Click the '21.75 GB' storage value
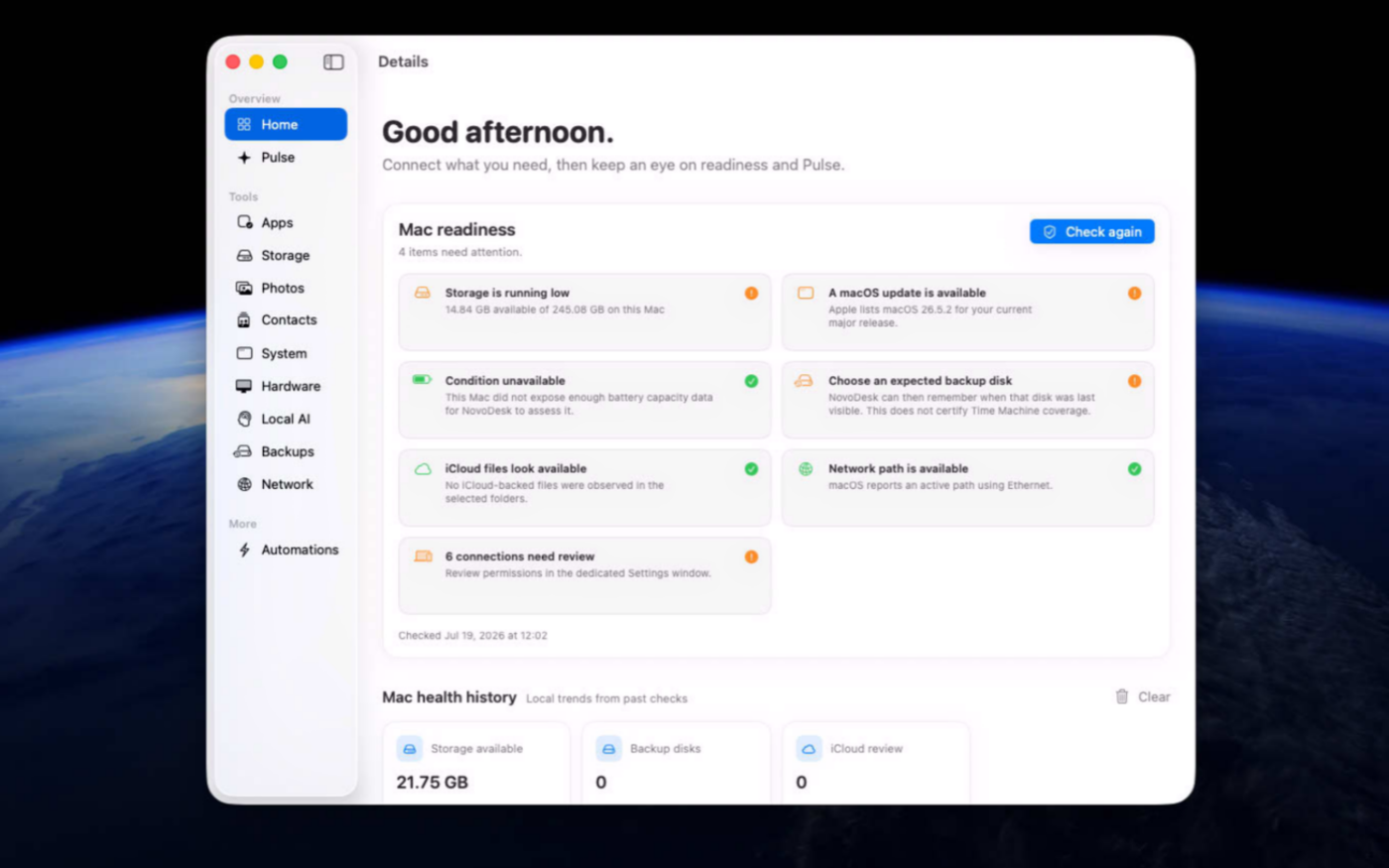This screenshot has width=1389, height=868. pos(433,783)
